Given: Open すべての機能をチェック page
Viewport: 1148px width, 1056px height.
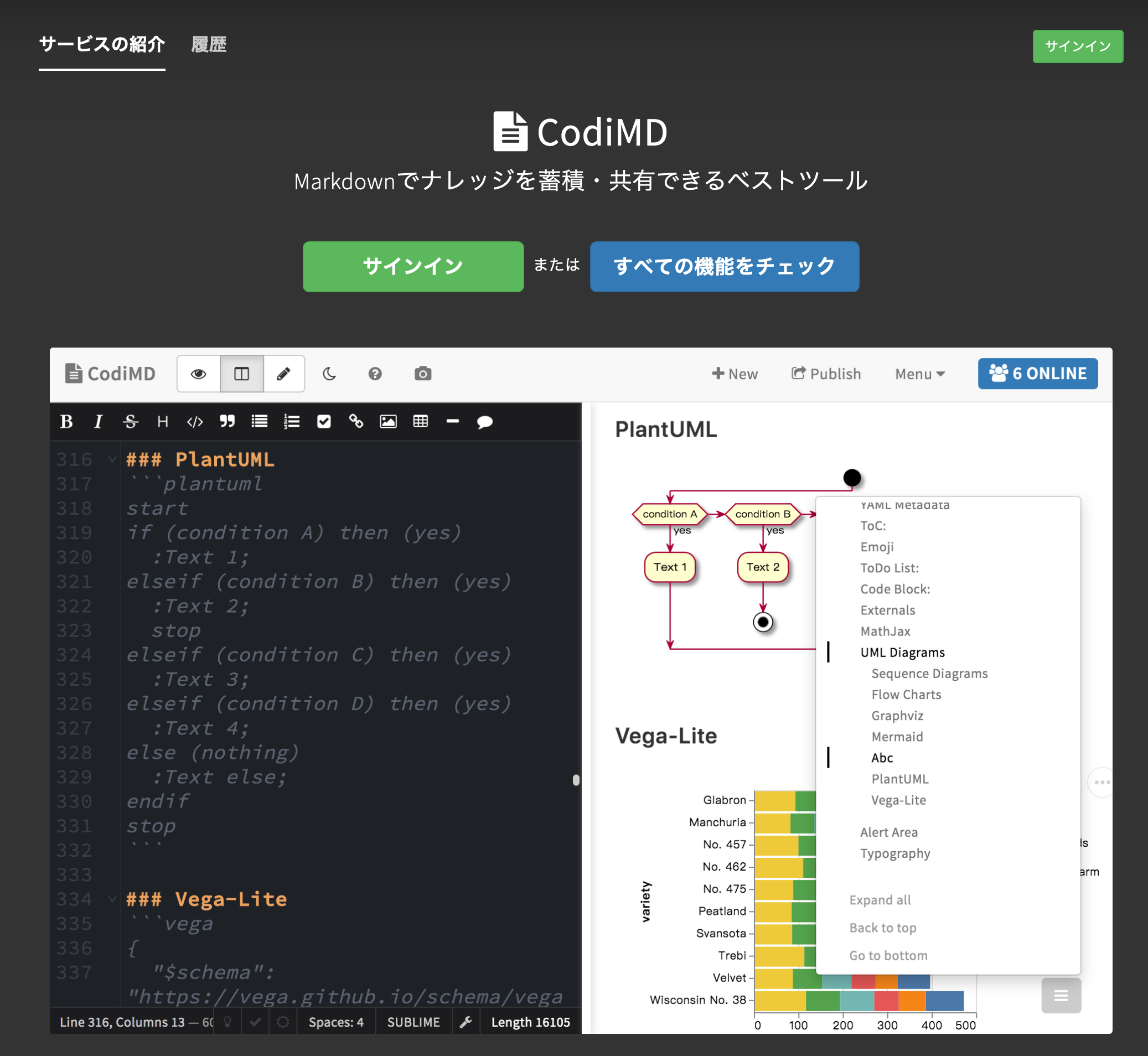Looking at the screenshot, I should pos(724,266).
